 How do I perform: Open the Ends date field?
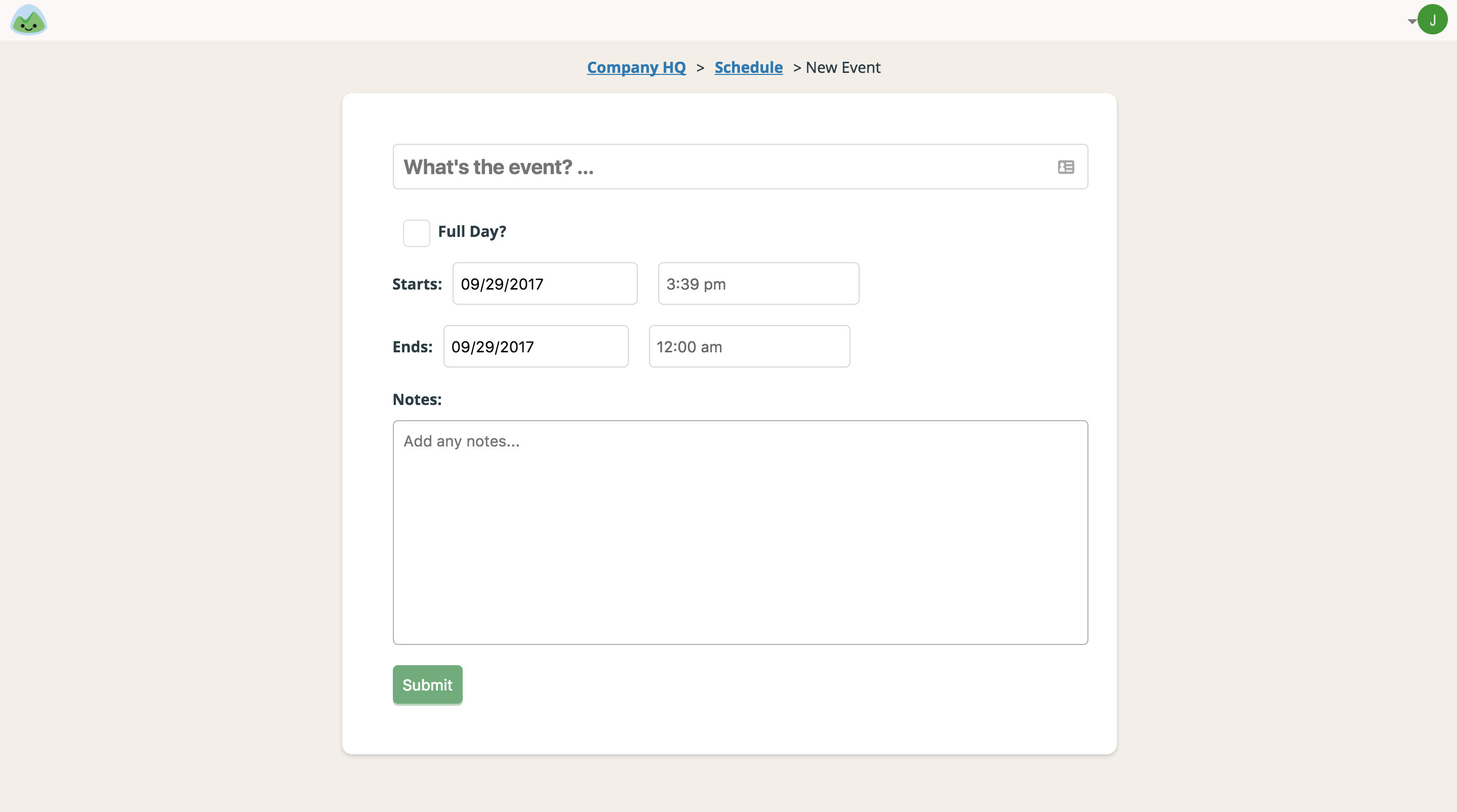pos(536,347)
